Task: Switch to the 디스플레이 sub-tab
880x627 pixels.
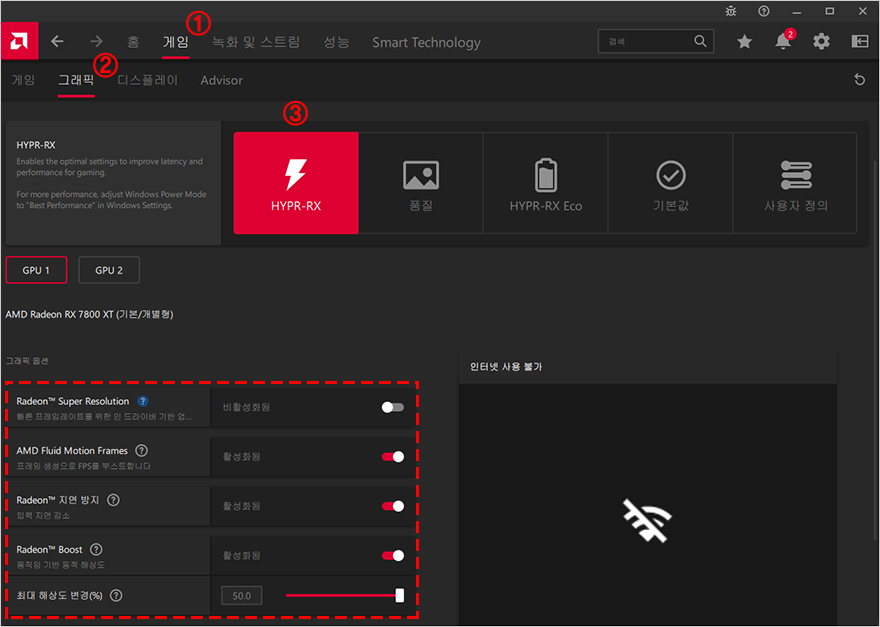Action: click(148, 80)
